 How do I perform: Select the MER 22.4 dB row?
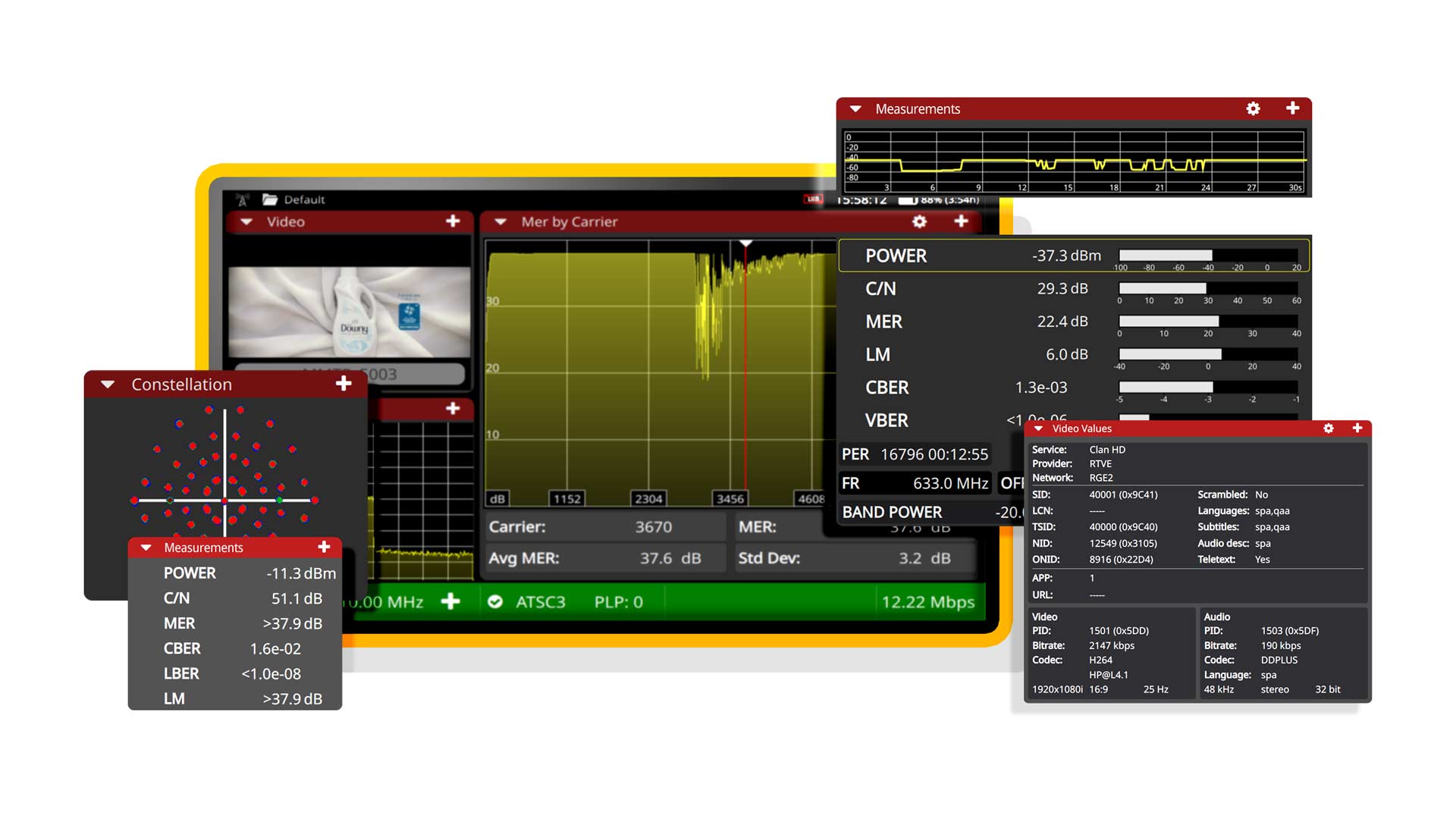click(1074, 322)
